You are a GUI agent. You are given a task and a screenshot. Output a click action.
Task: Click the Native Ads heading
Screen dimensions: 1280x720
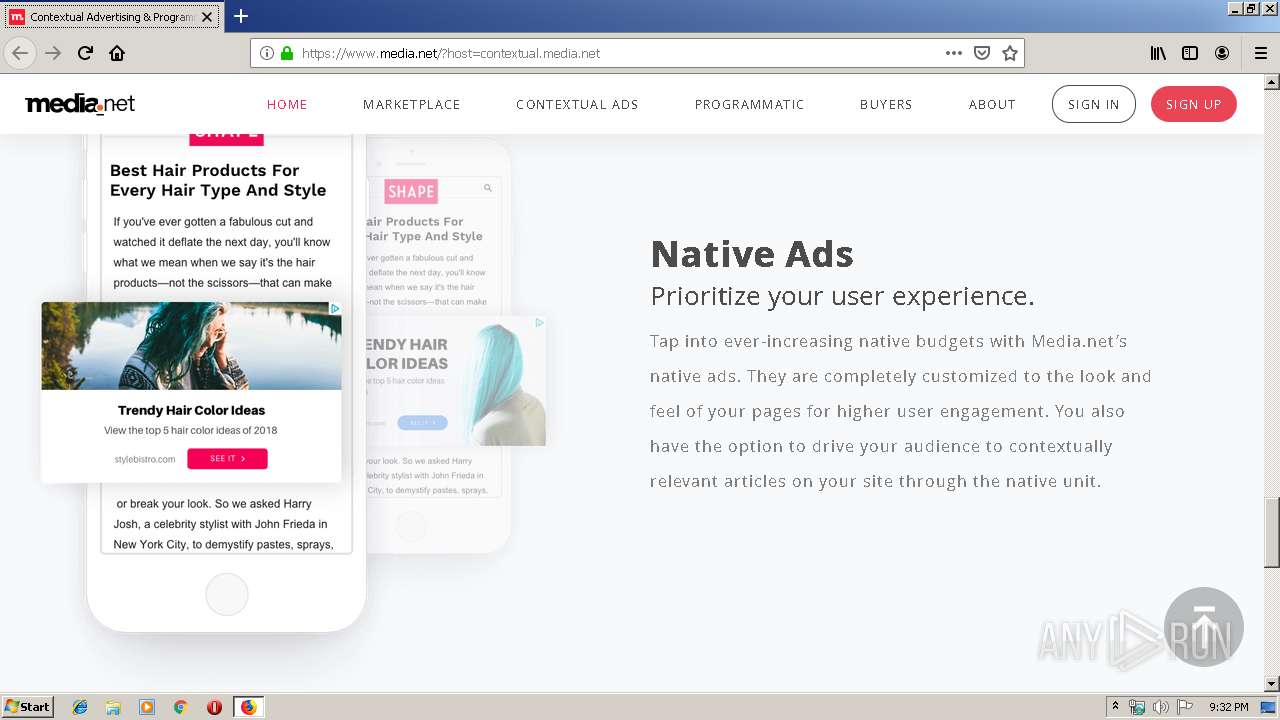pyautogui.click(x=752, y=254)
